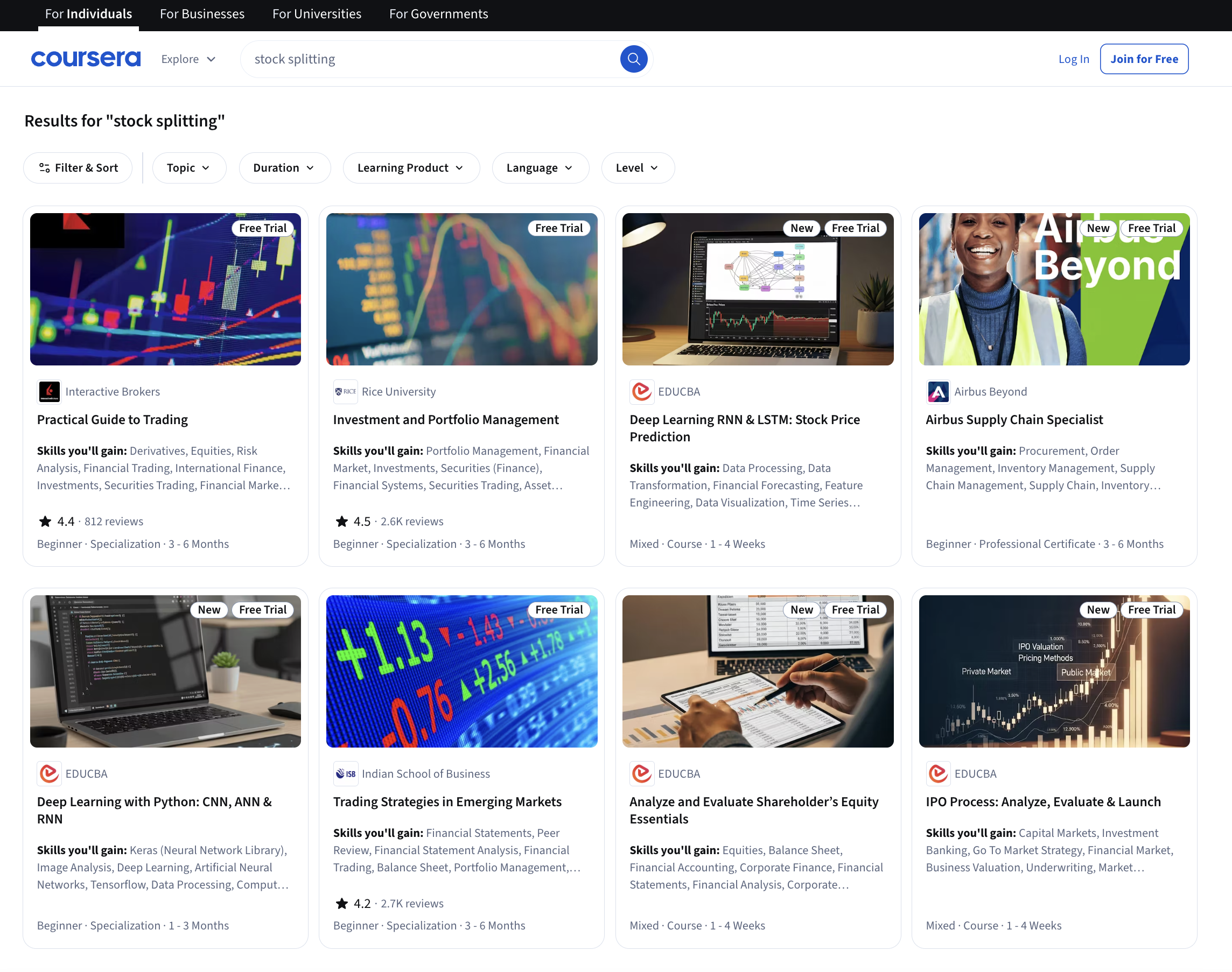The image size is (1232, 972).
Task: Click the New badge on Airbus Supply Chain Specialist
Action: point(1097,228)
